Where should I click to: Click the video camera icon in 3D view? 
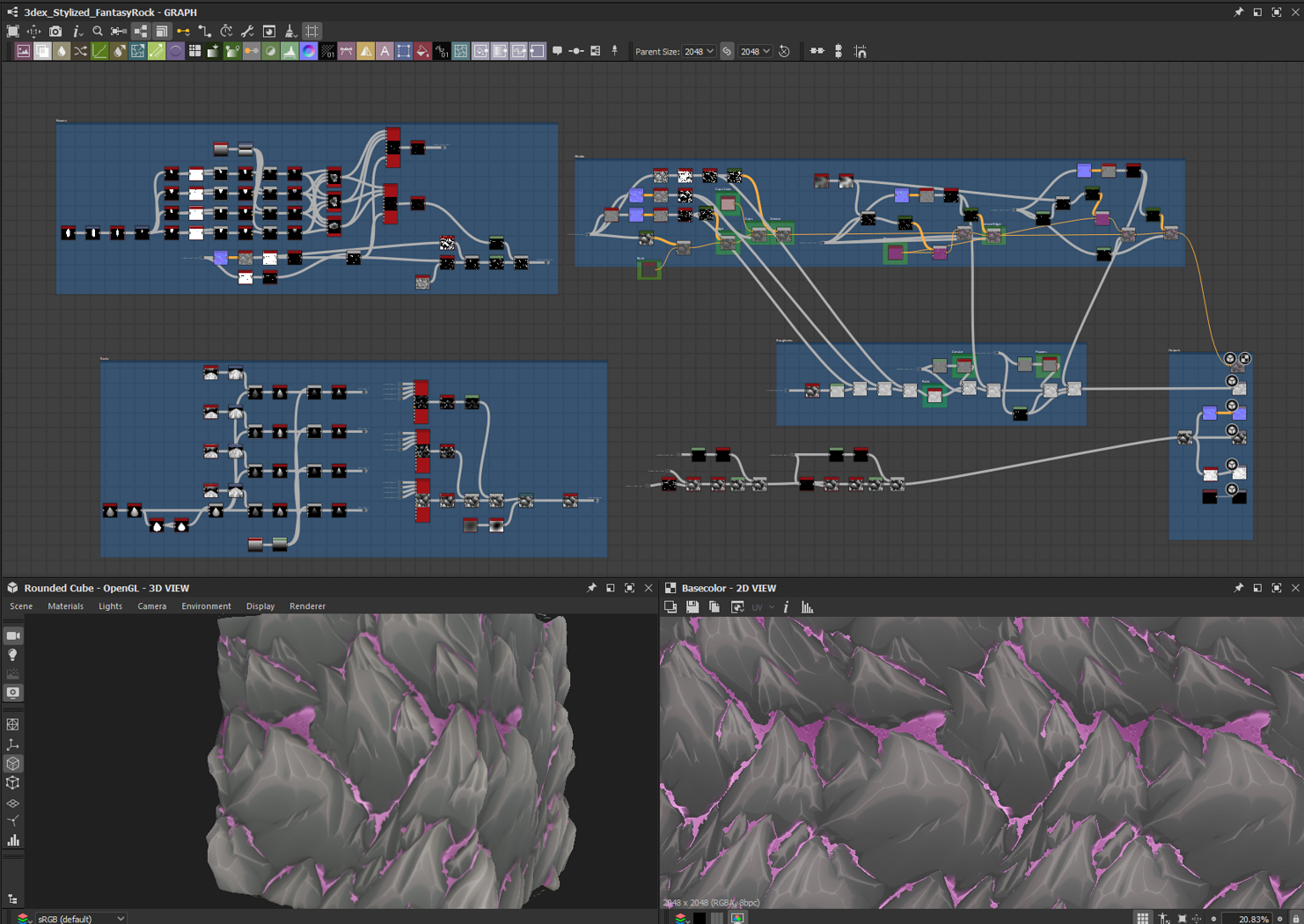pos(13,635)
